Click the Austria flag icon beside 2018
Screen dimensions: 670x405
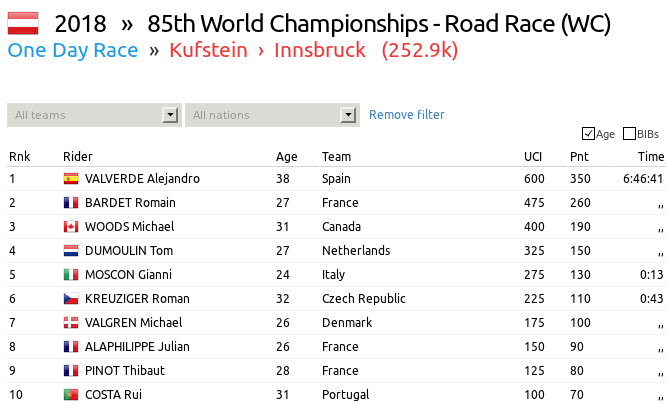coord(23,21)
